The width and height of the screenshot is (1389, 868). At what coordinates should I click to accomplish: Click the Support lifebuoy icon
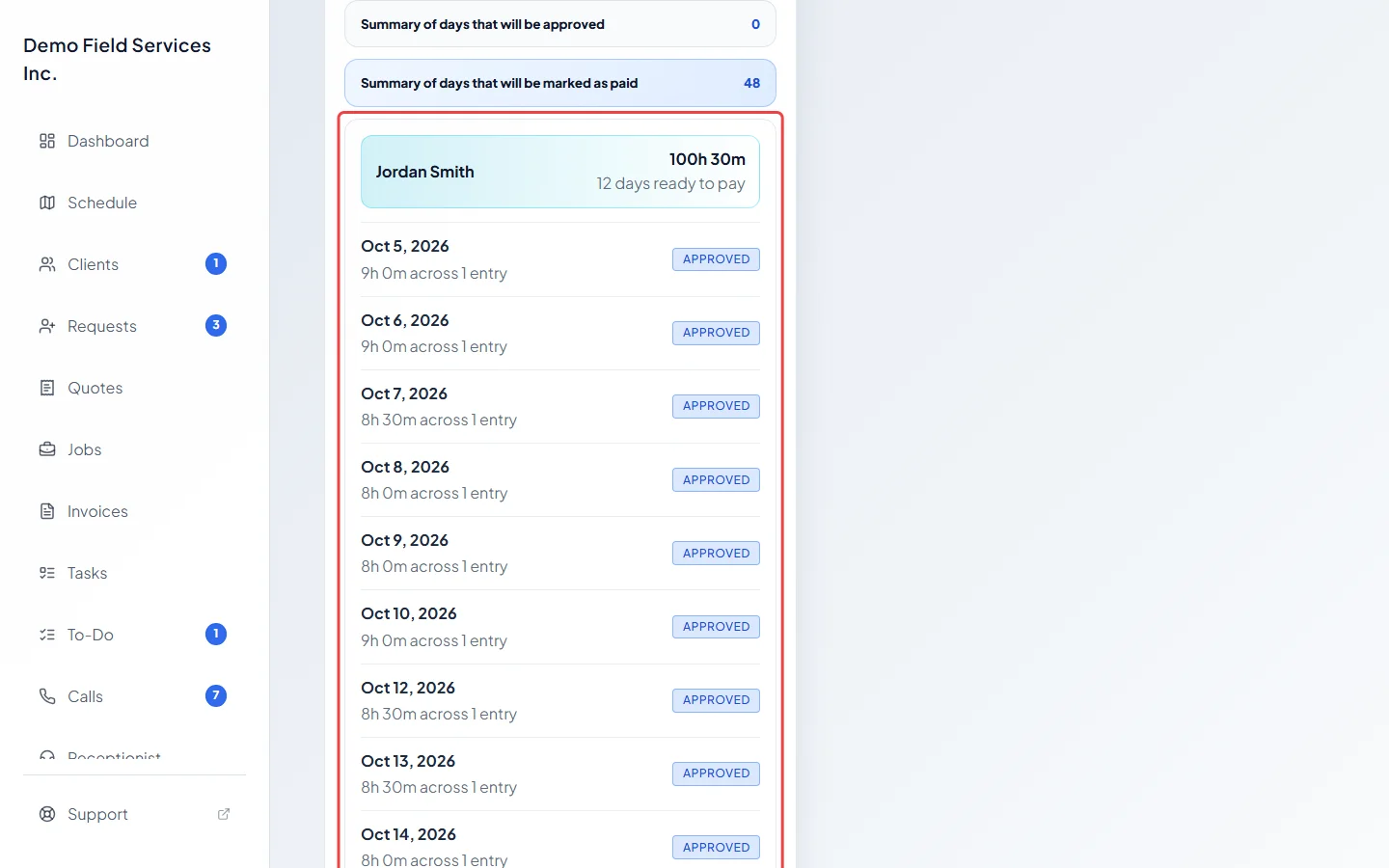[x=47, y=814]
